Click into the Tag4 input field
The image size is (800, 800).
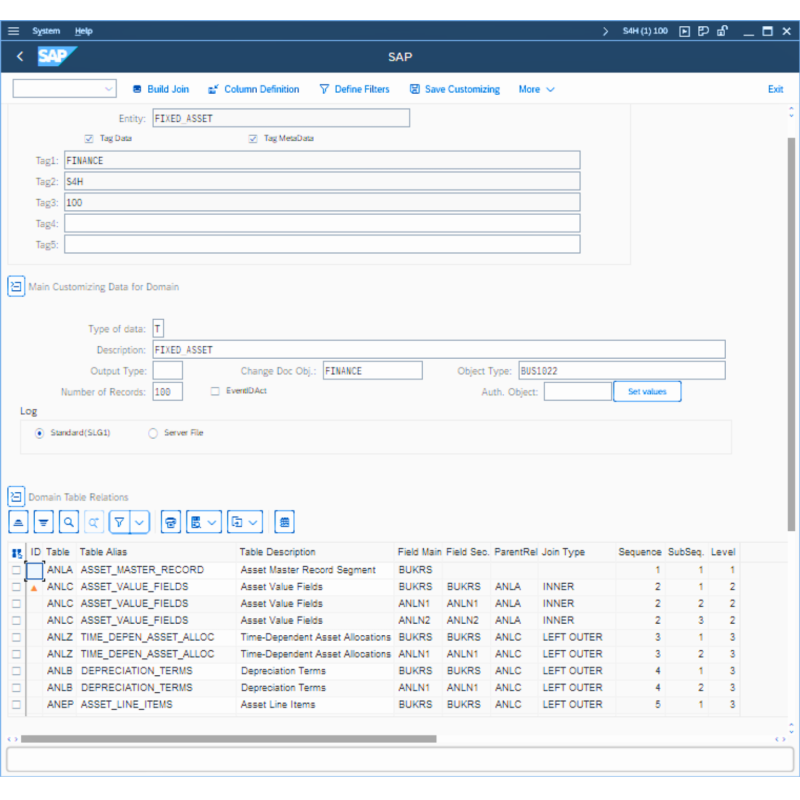pos(322,223)
